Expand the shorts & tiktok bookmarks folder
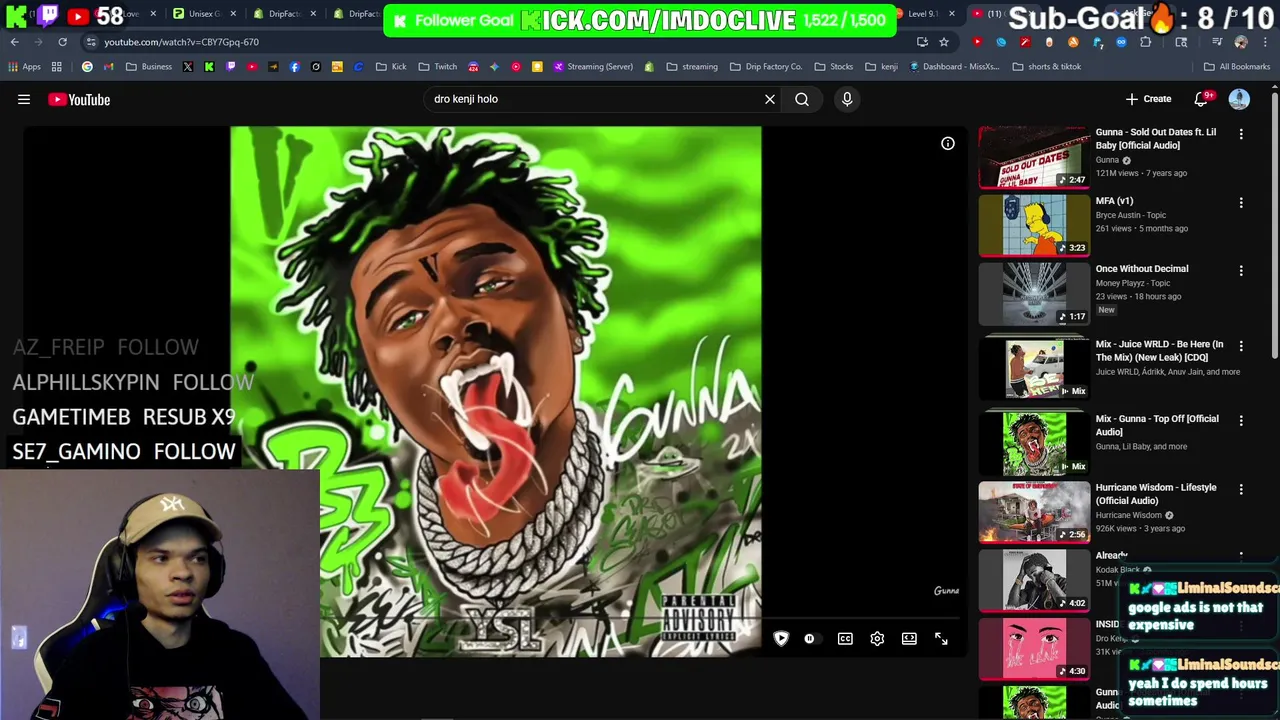The image size is (1280, 720). [x=1047, y=67]
